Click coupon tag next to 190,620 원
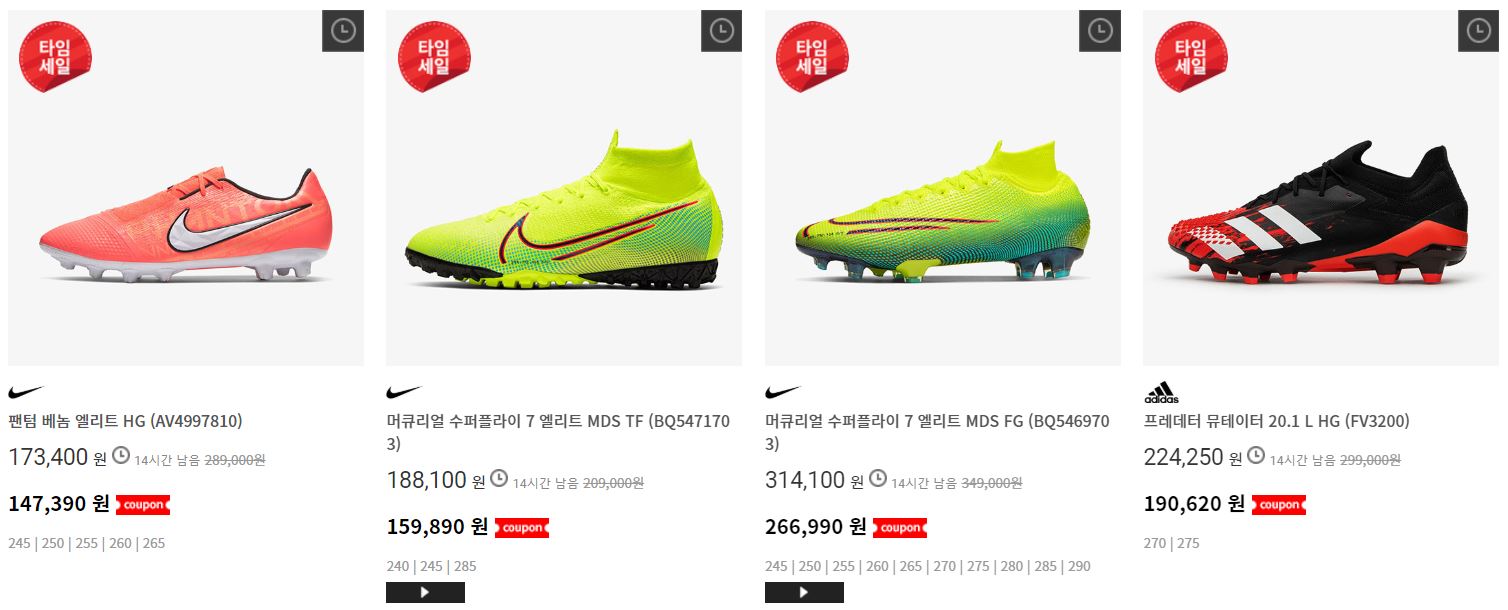This screenshot has width=1508, height=610. 1279,505
